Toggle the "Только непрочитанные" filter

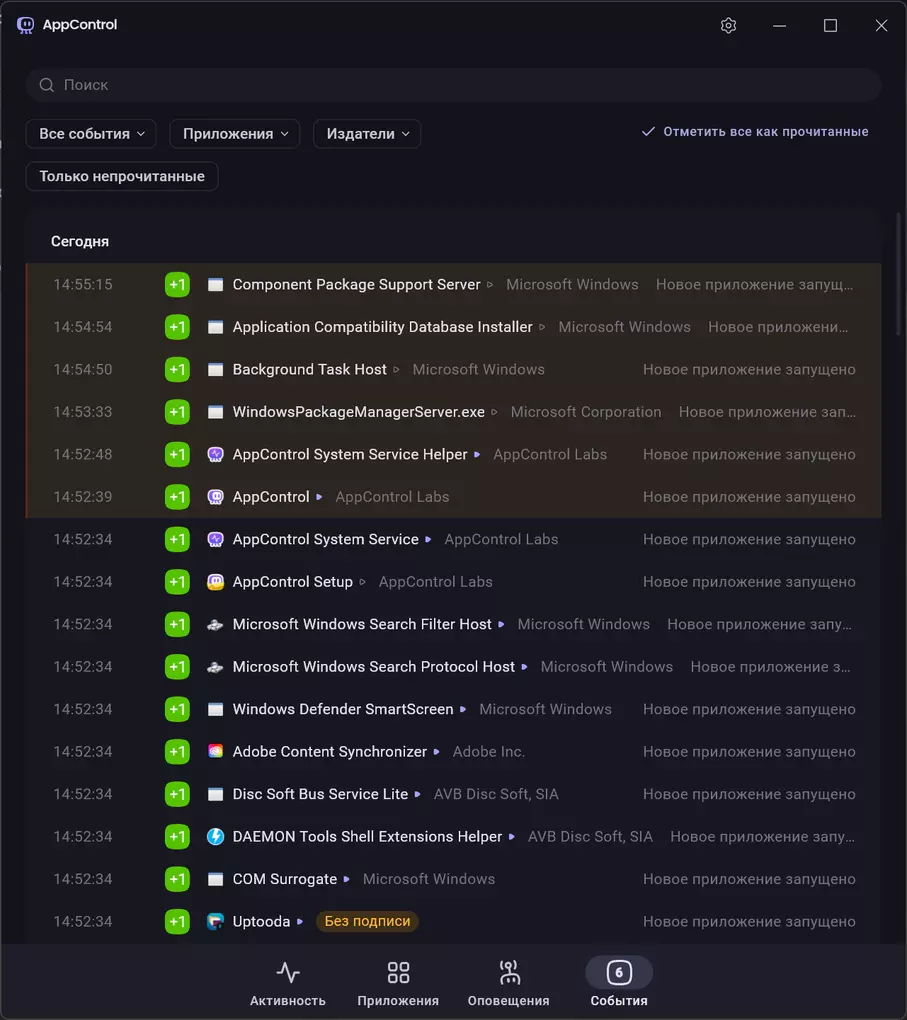click(x=122, y=177)
